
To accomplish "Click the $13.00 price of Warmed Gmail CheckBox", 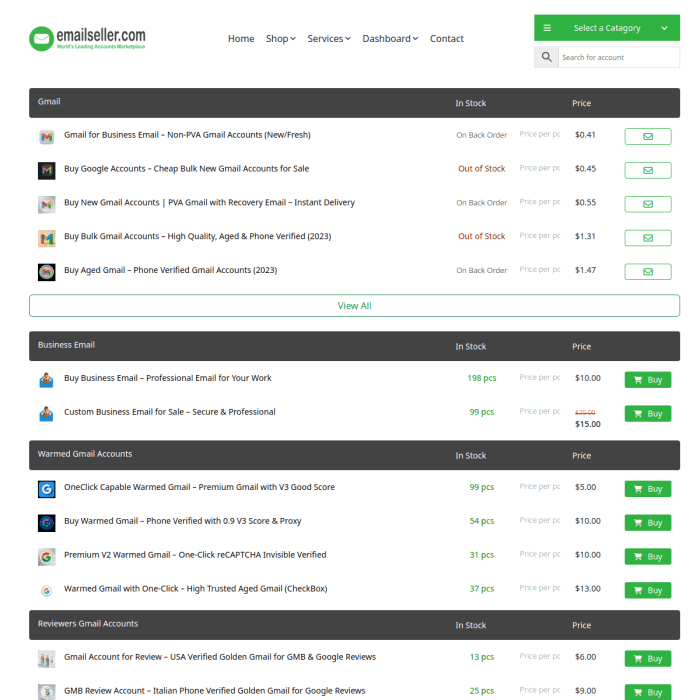I will click(588, 589).
